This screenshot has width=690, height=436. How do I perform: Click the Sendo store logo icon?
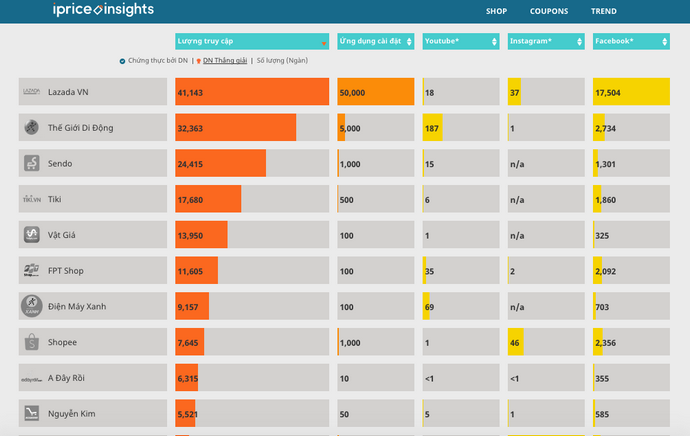click(x=31, y=164)
